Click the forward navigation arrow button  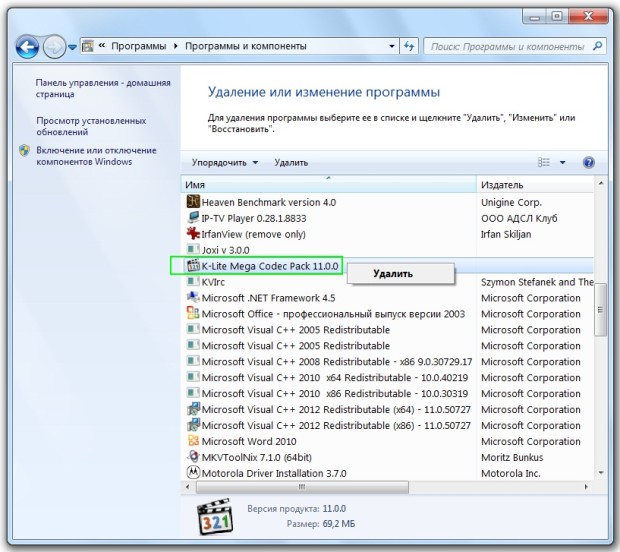point(54,47)
